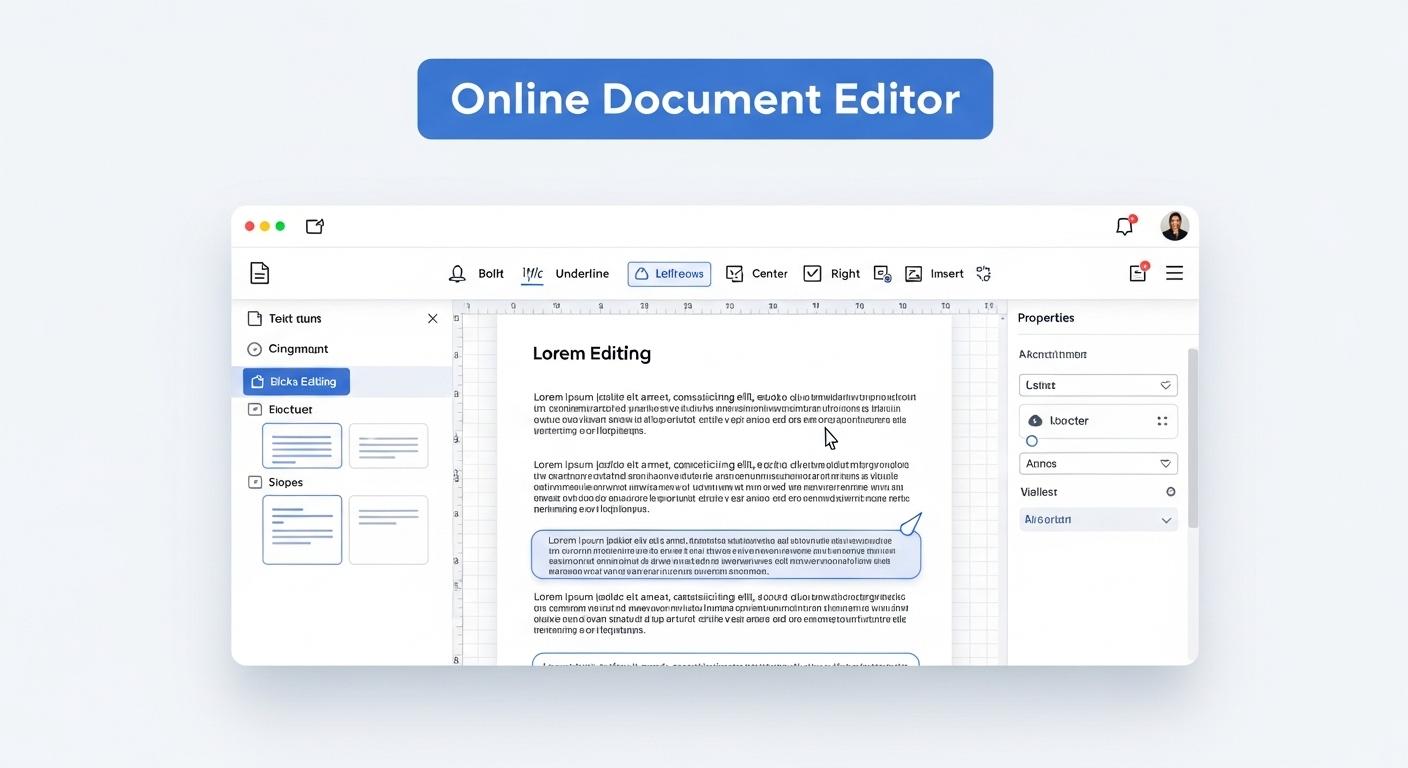
Task: Toggle the Viallest radio indicator
Action: (1170, 492)
